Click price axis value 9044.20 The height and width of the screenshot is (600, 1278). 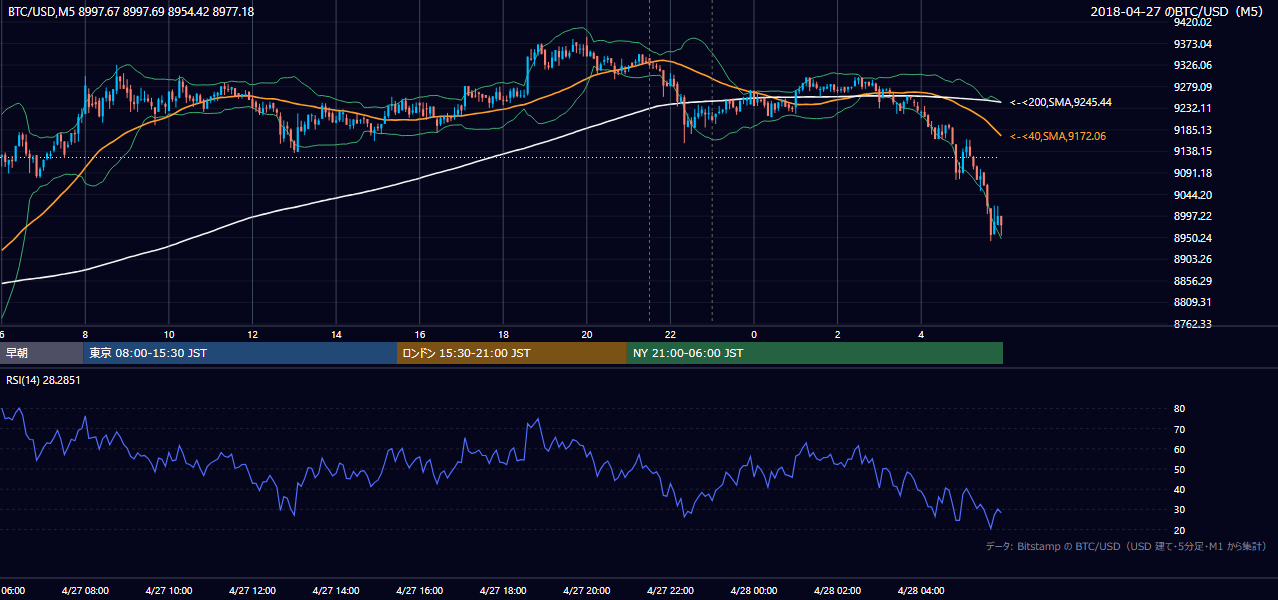tap(1192, 195)
